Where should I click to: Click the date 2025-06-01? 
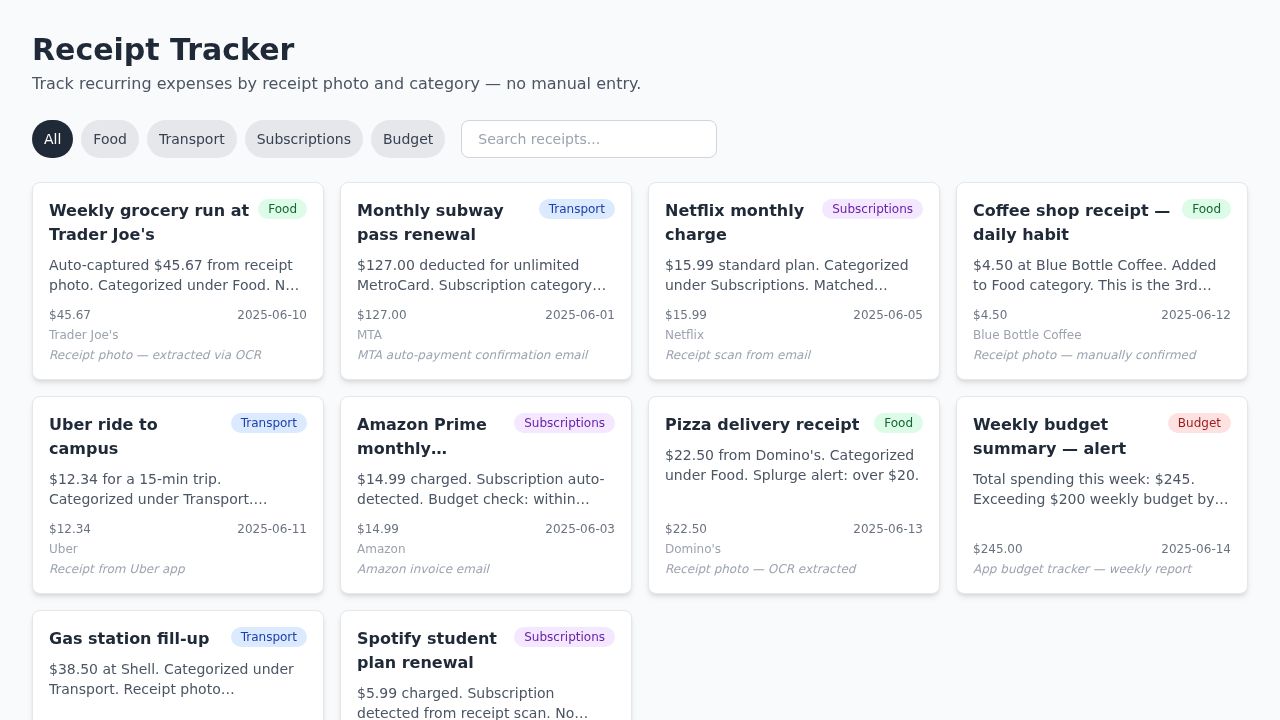[580, 315]
